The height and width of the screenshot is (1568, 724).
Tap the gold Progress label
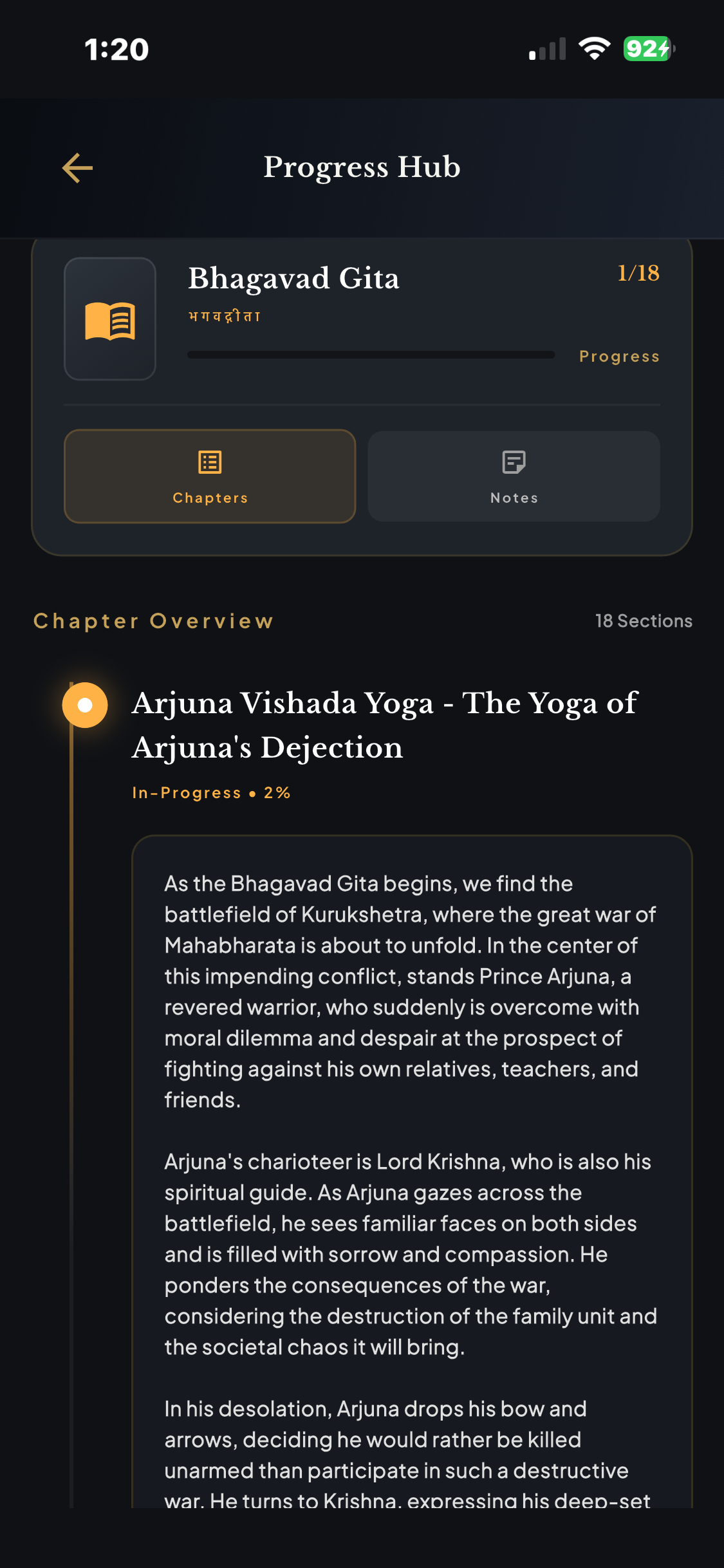point(619,357)
